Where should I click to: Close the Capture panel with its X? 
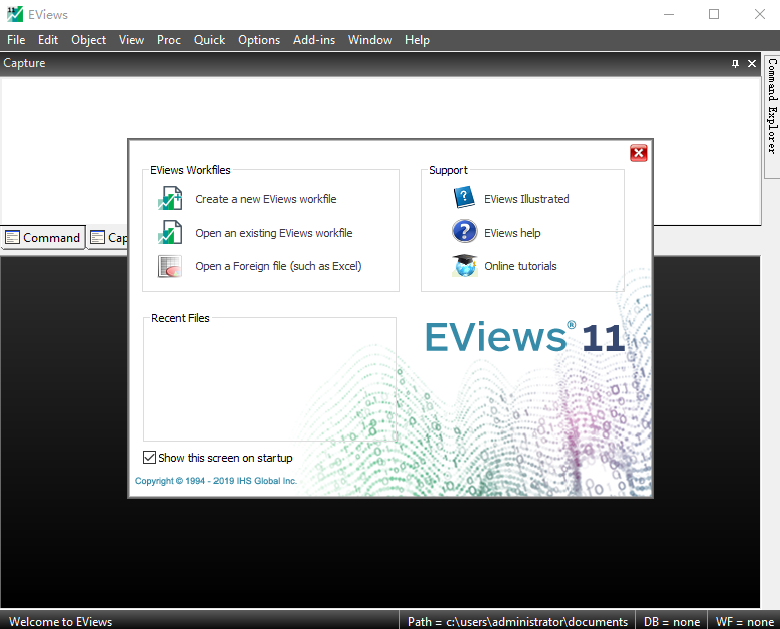coord(751,64)
